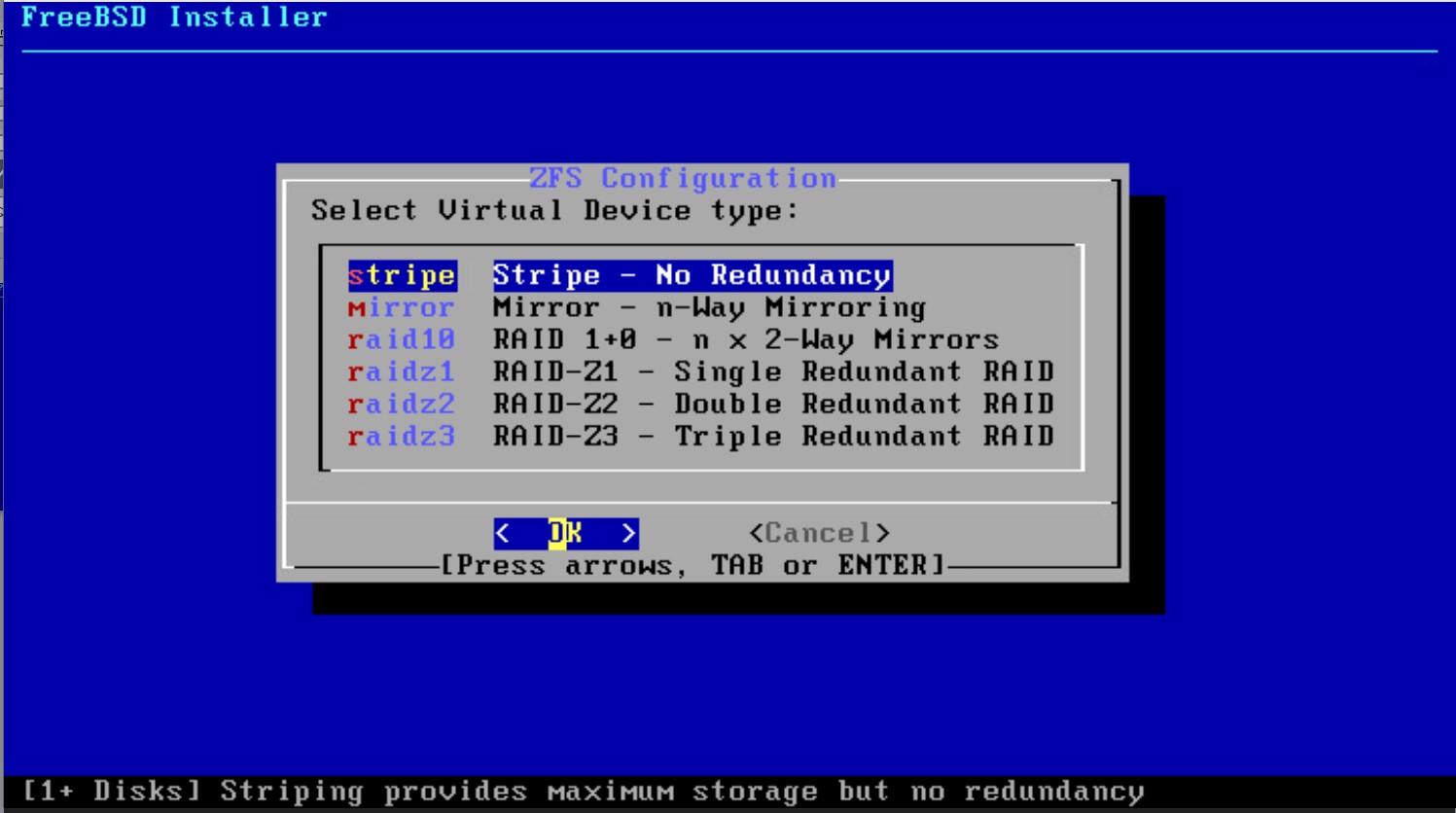Click the "ZFS Configuration" dialog title
This screenshot has height=813, width=1456.
(682, 178)
